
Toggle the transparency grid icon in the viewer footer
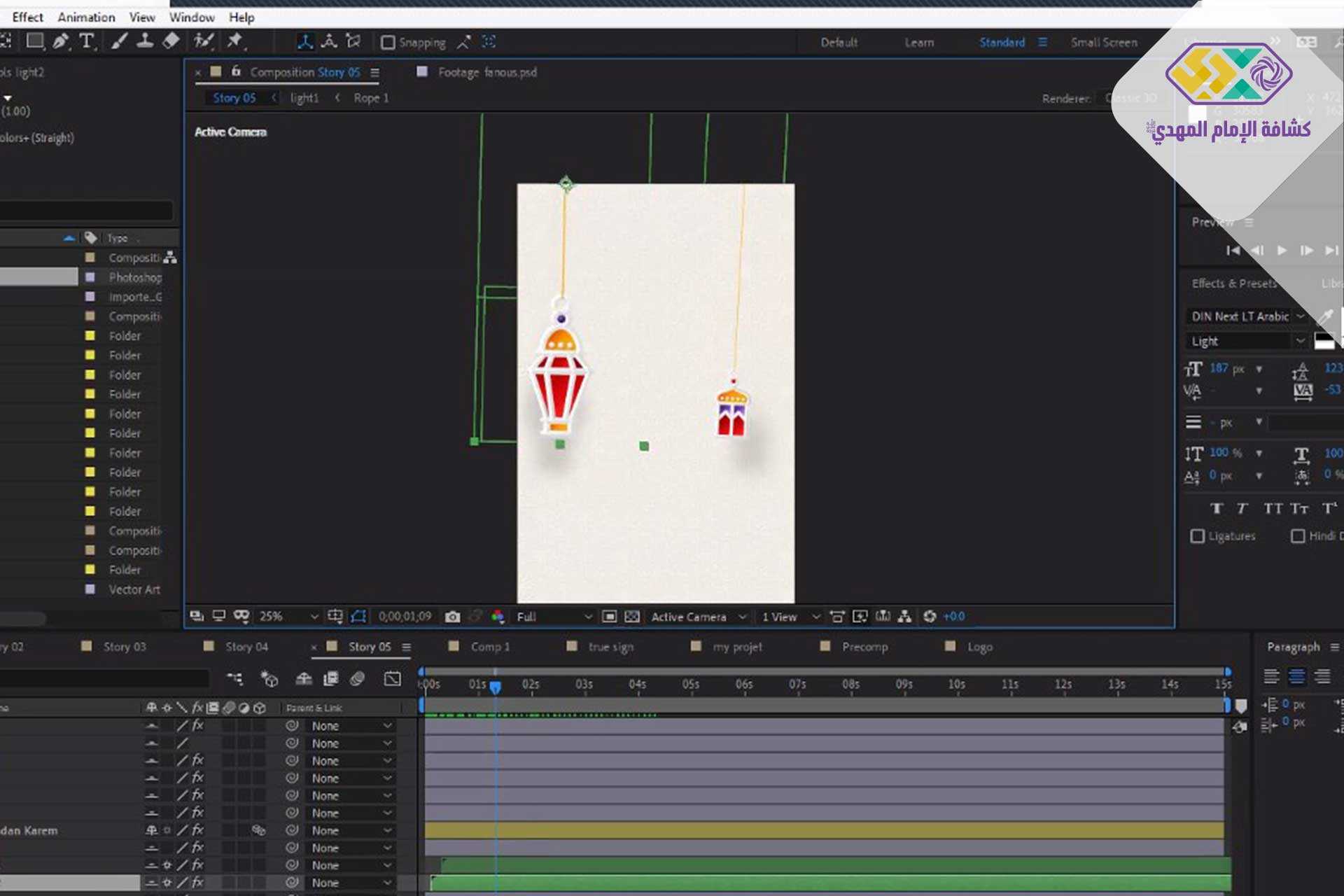[x=631, y=617]
